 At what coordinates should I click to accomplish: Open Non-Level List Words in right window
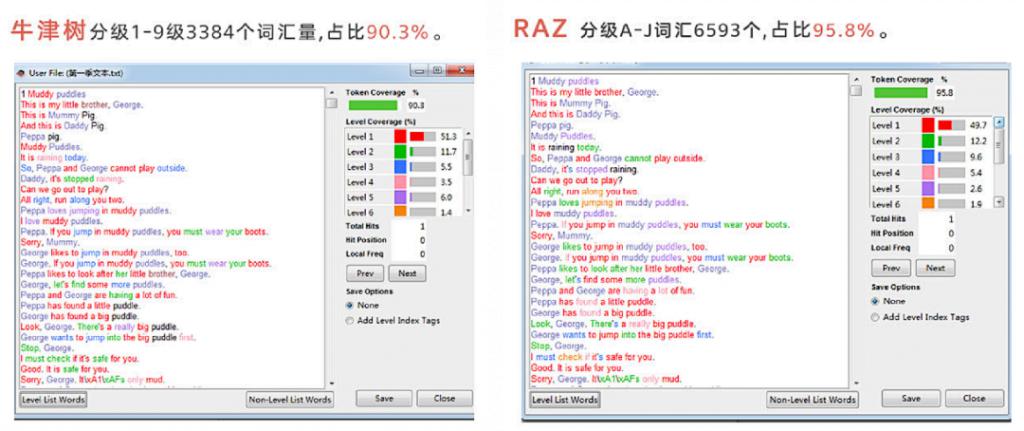pyautogui.click(x=812, y=400)
